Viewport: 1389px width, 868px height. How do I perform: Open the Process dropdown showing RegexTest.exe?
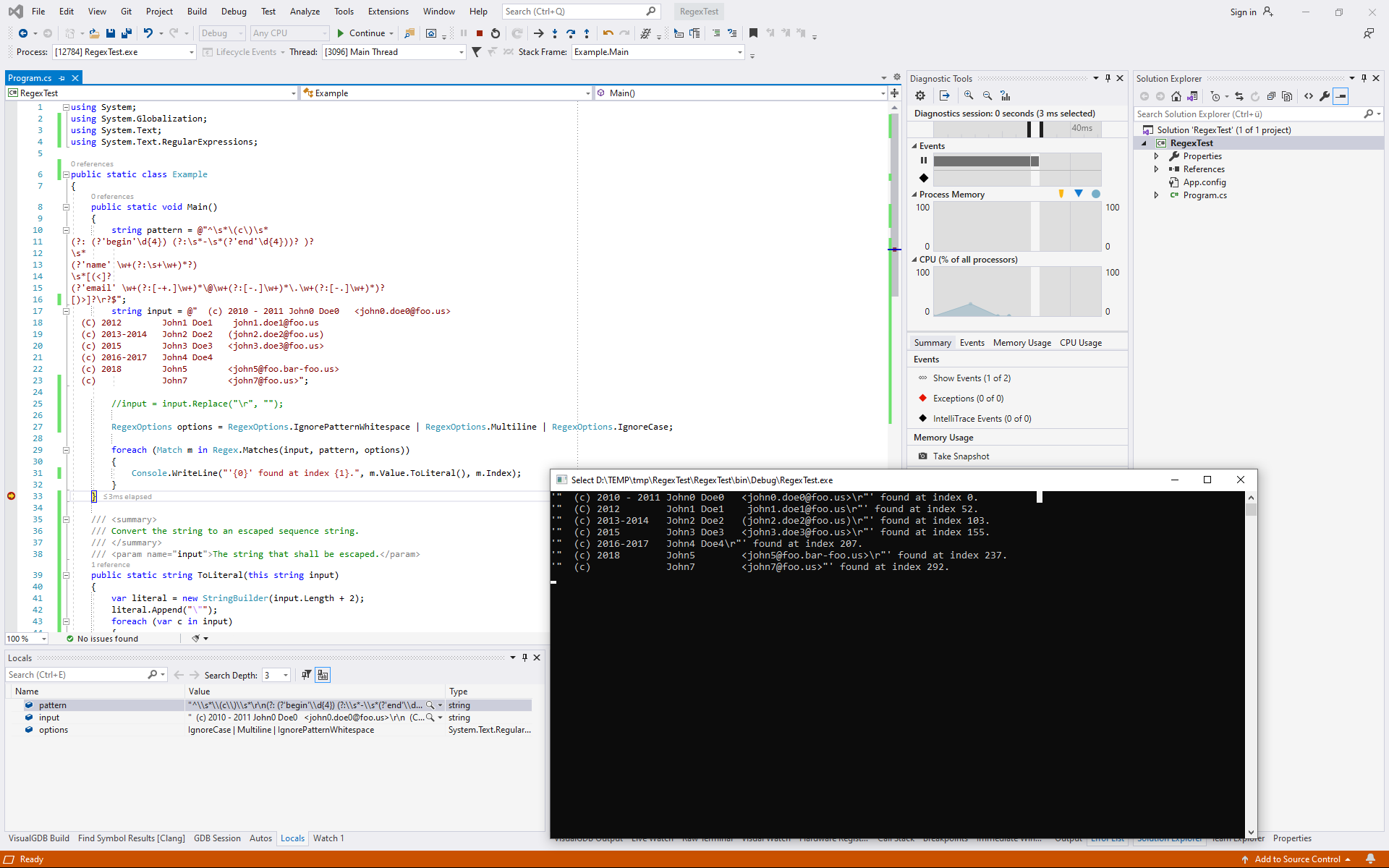(124, 52)
